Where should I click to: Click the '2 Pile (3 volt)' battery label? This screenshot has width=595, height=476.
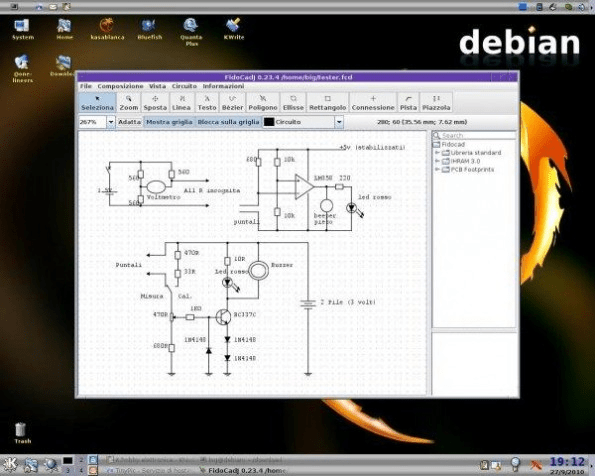coord(348,302)
